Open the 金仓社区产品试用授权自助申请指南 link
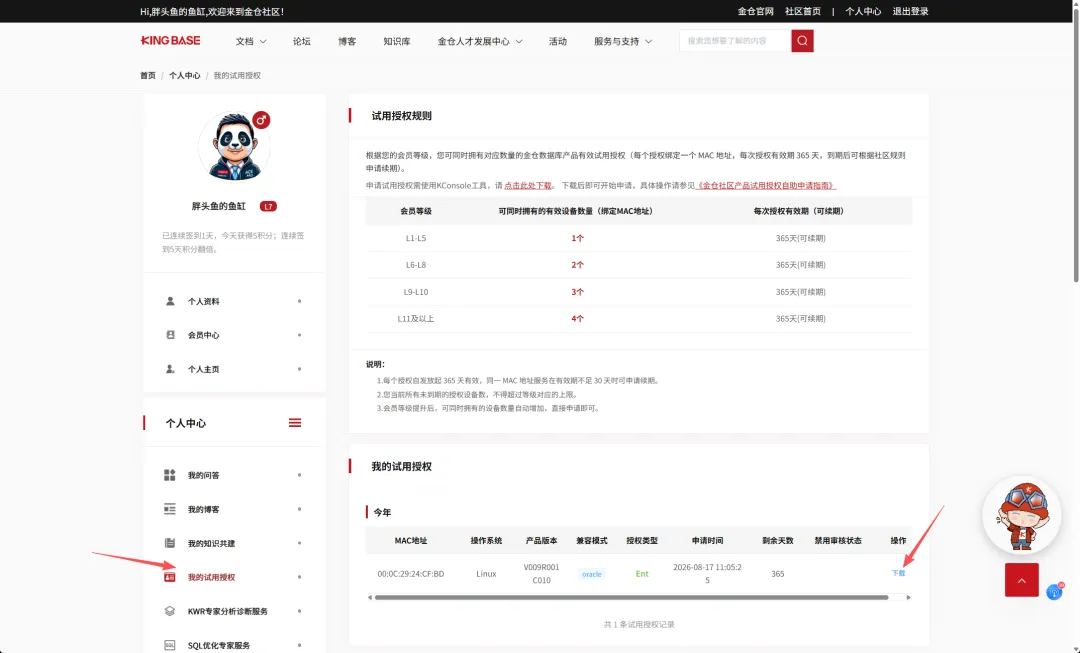The width and height of the screenshot is (1080, 653). tap(765, 185)
